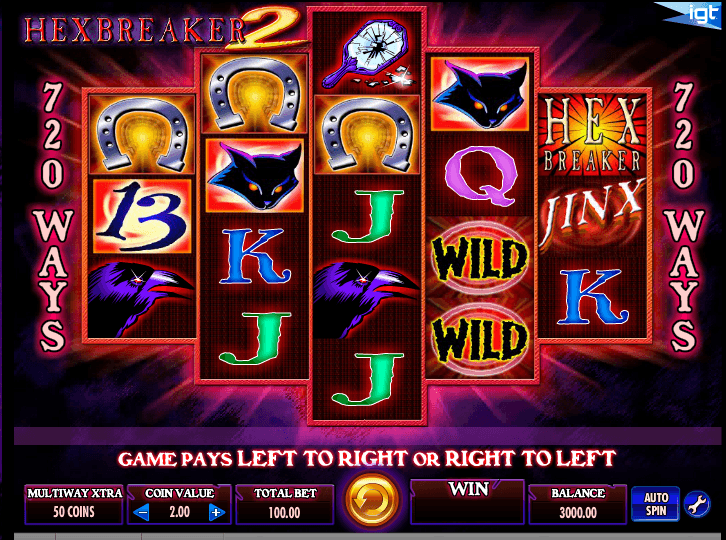Screen dimensions: 726x540
Task: Decrease coin value with minus arrow
Action: tap(142, 512)
